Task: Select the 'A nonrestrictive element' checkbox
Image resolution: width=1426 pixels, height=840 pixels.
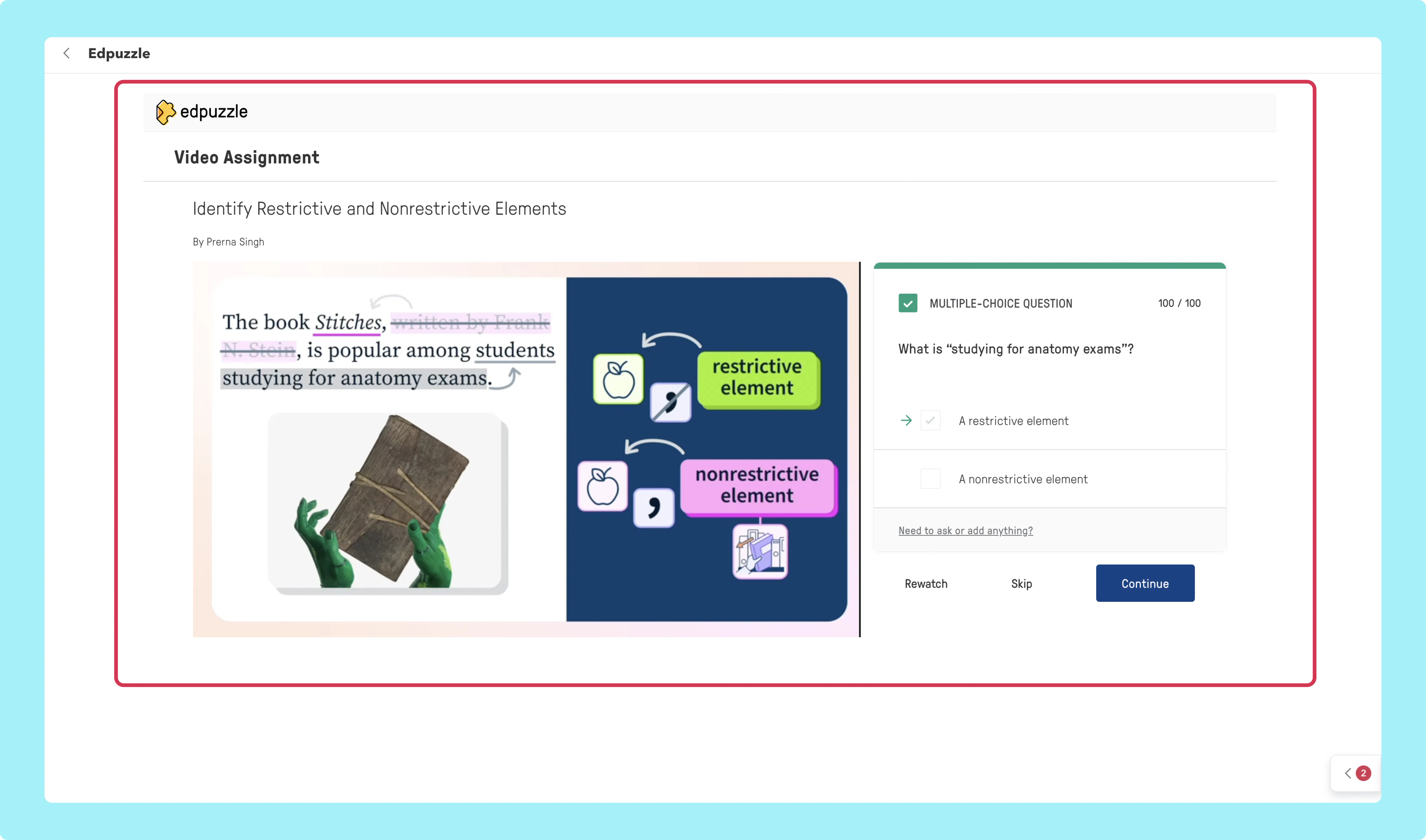Action: (x=930, y=479)
